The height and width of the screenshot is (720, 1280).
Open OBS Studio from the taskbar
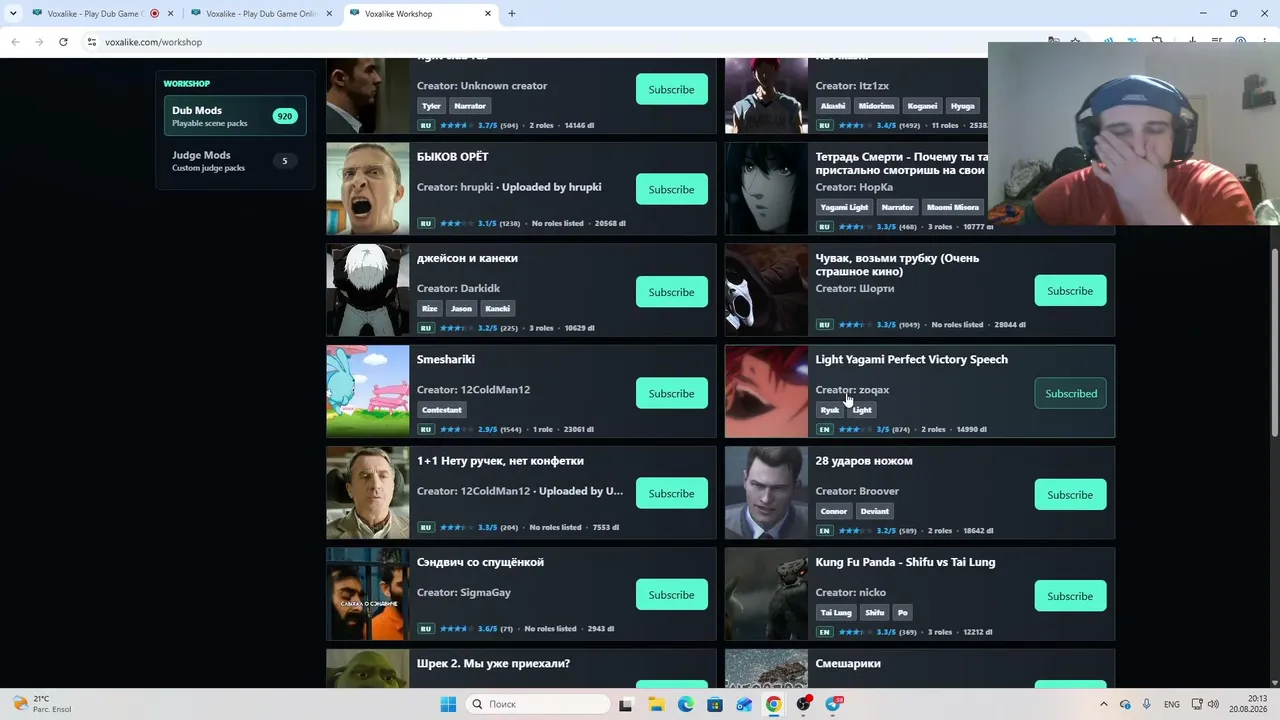804,704
